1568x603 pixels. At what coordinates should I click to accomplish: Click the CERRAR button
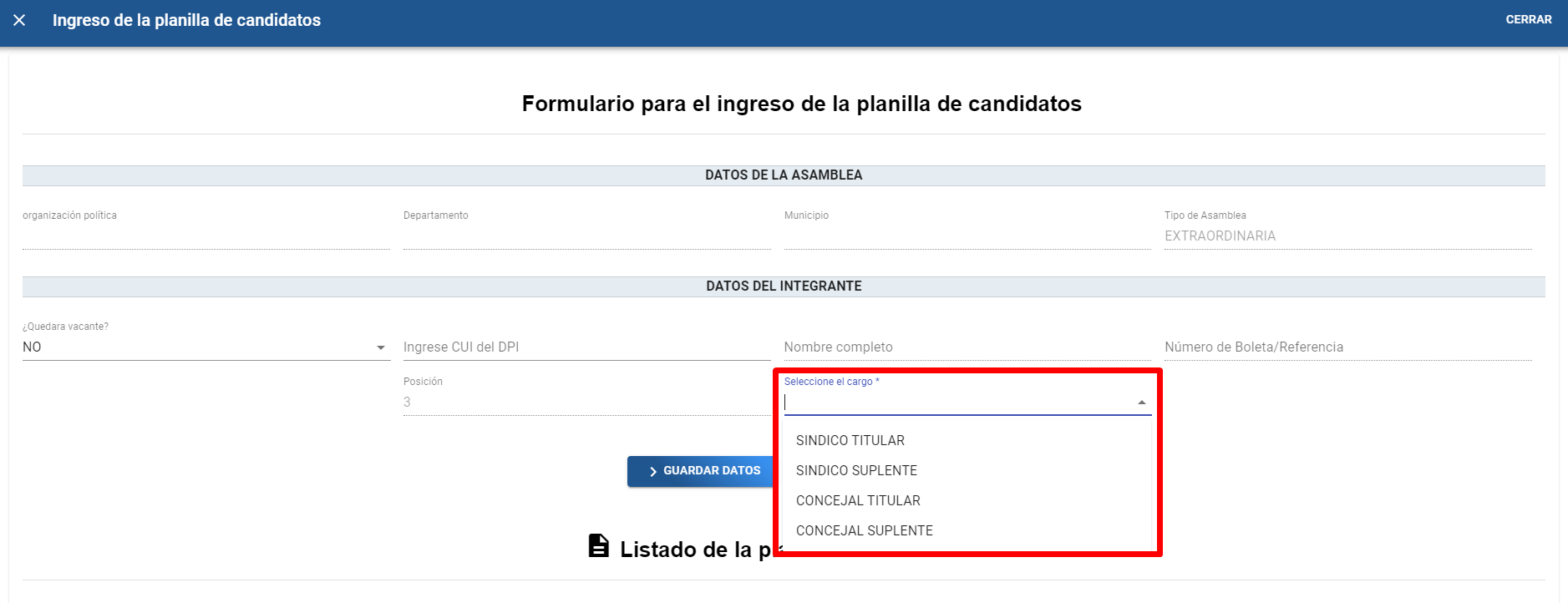point(1528,19)
